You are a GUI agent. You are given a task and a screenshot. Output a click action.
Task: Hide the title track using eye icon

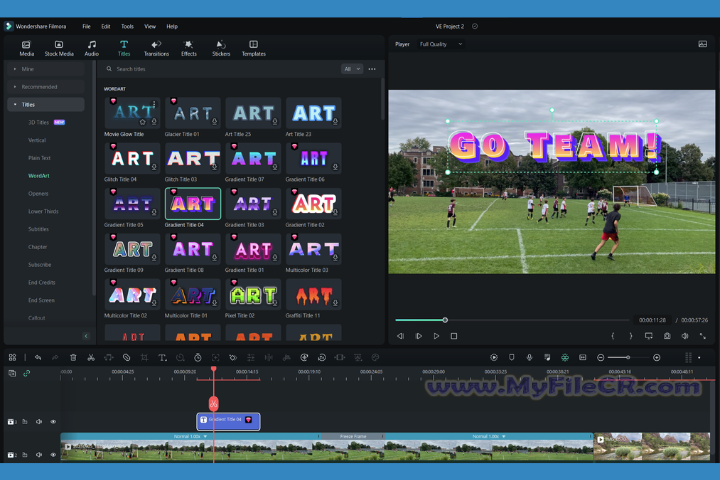tap(53, 422)
